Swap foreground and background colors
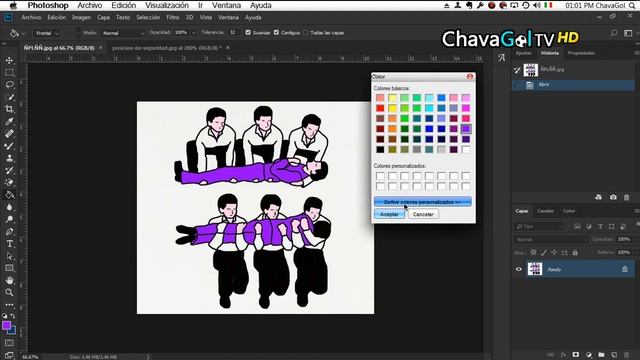The image size is (640, 360). pos(13,316)
